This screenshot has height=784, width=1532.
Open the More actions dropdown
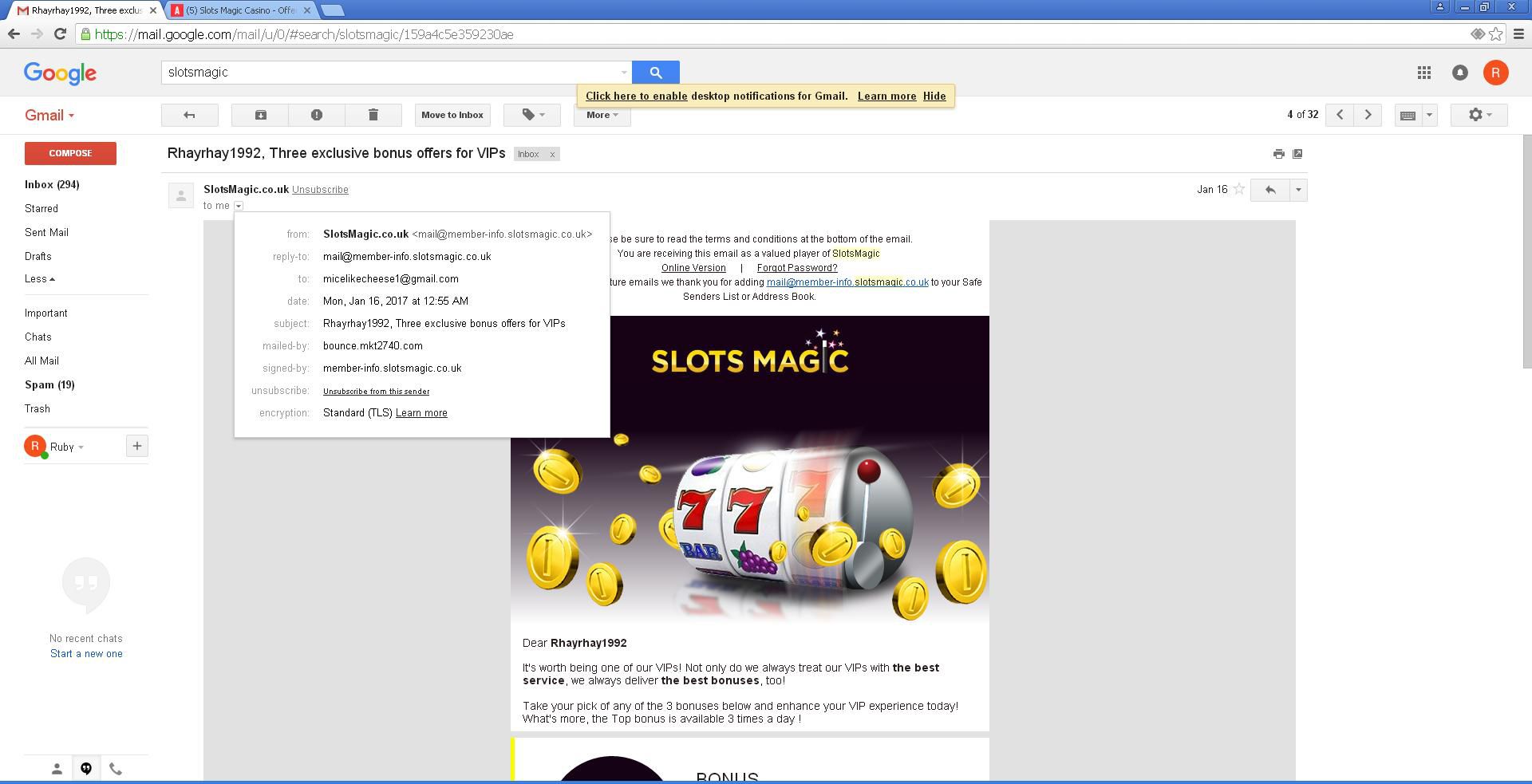click(602, 115)
